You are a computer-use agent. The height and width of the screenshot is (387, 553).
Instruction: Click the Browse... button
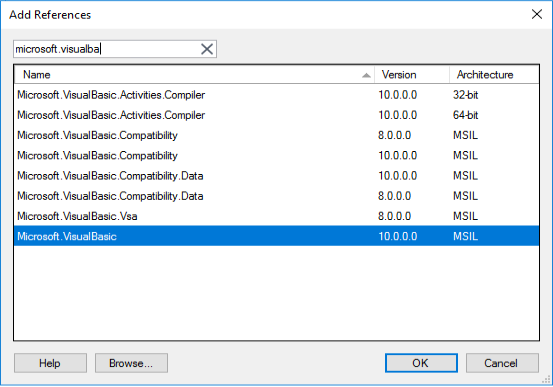pos(131,363)
